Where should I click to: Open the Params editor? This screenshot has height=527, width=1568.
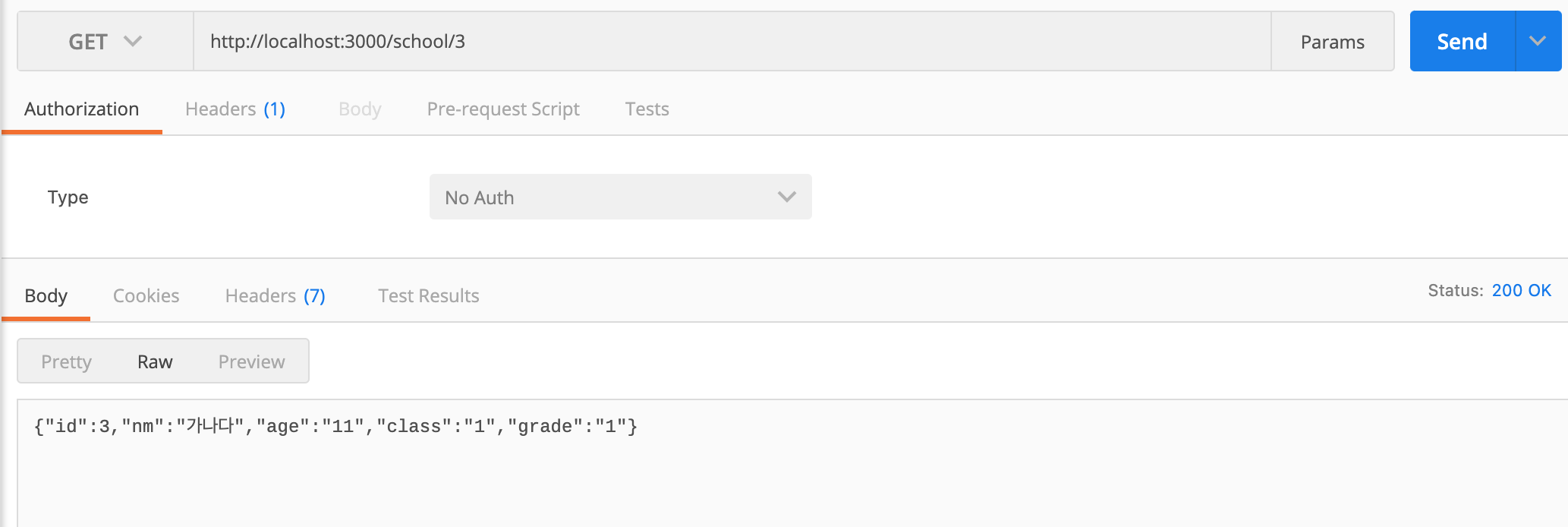pos(1332,42)
